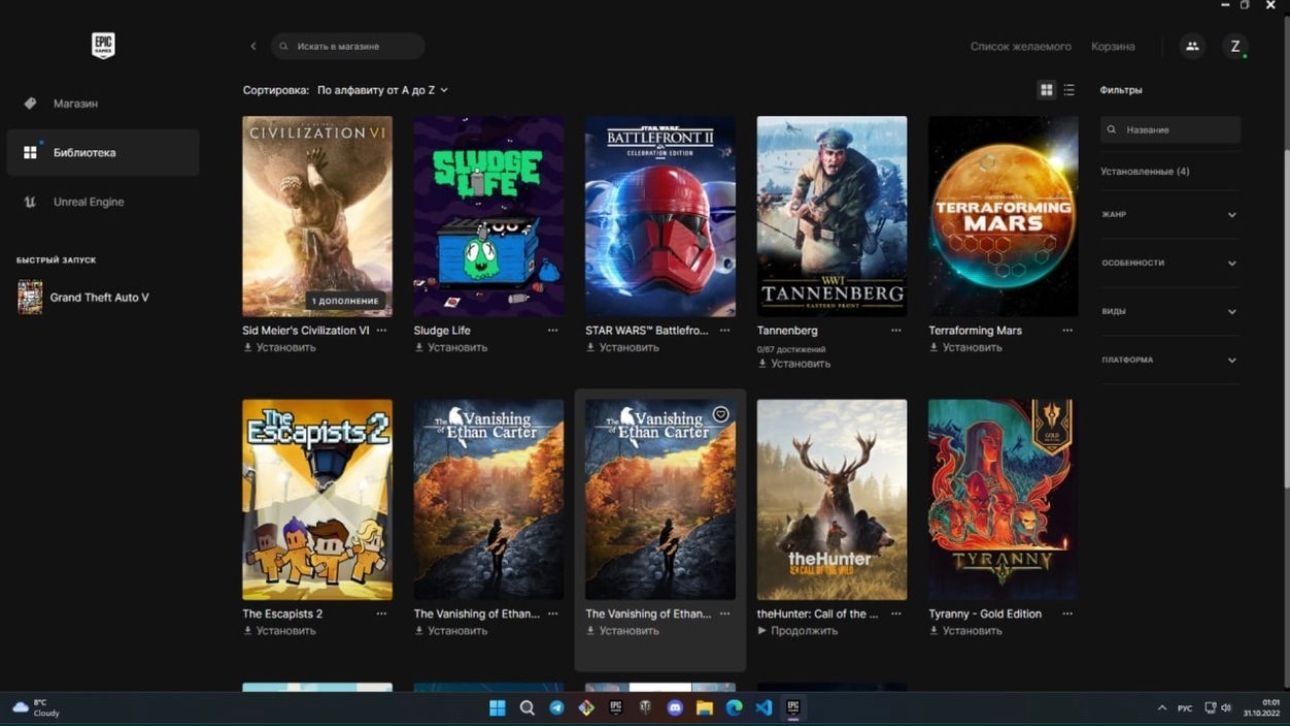Screen dimensions: 1290x726
Task: Click The Escapists 2 cover art
Action: coord(317,500)
